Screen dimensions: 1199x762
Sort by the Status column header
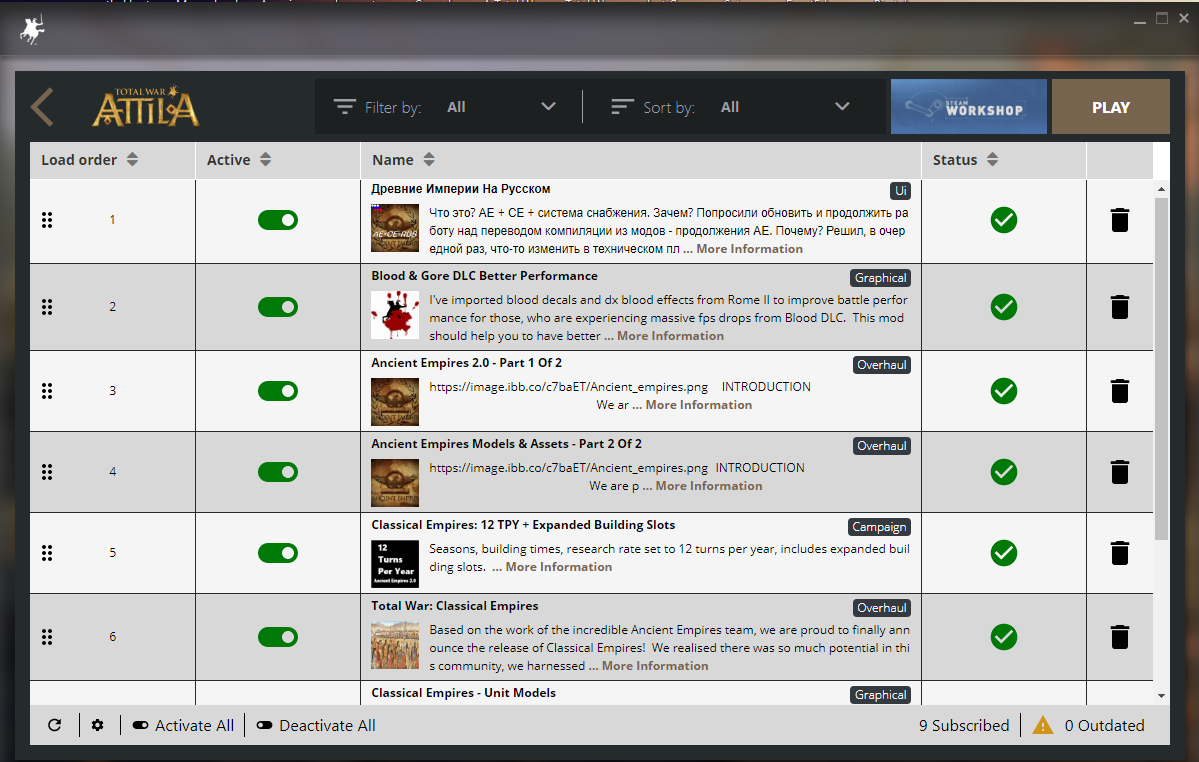coord(965,160)
